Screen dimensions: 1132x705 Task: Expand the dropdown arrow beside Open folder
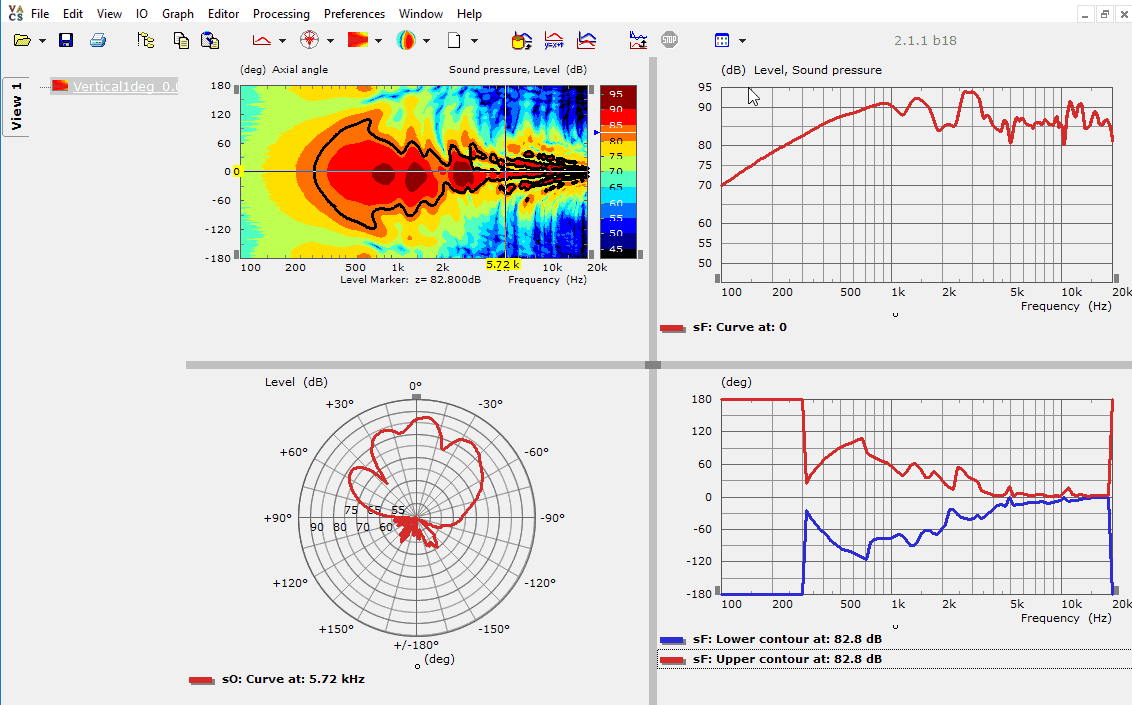[x=43, y=42]
